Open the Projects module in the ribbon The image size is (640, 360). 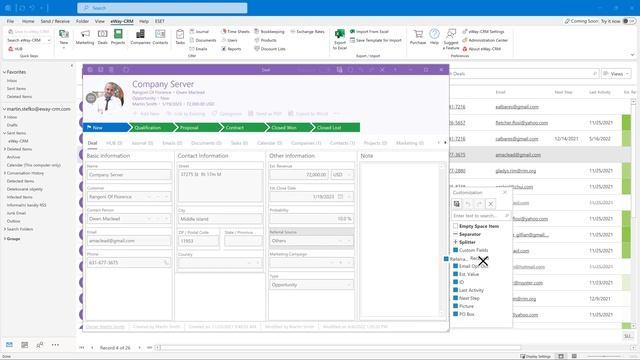tap(118, 37)
